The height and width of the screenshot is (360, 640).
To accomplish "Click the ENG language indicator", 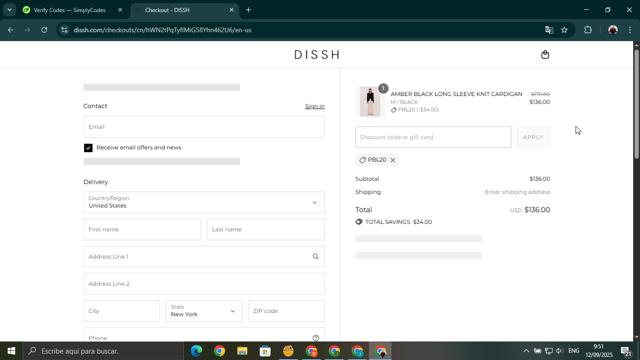I will (573, 351).
